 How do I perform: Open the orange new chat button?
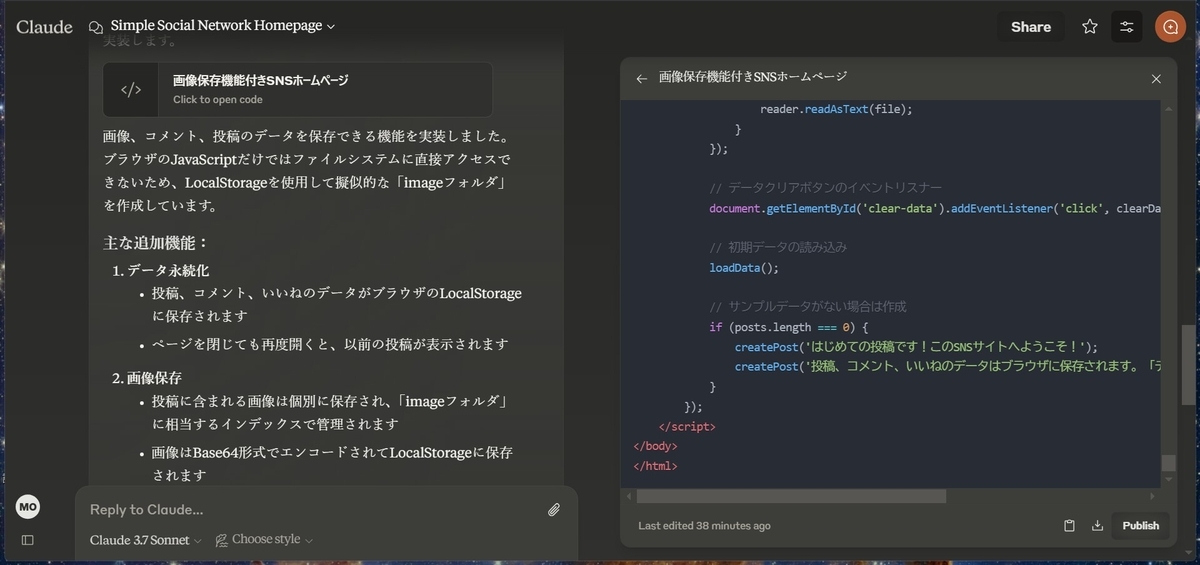[x=1170, y=27]
